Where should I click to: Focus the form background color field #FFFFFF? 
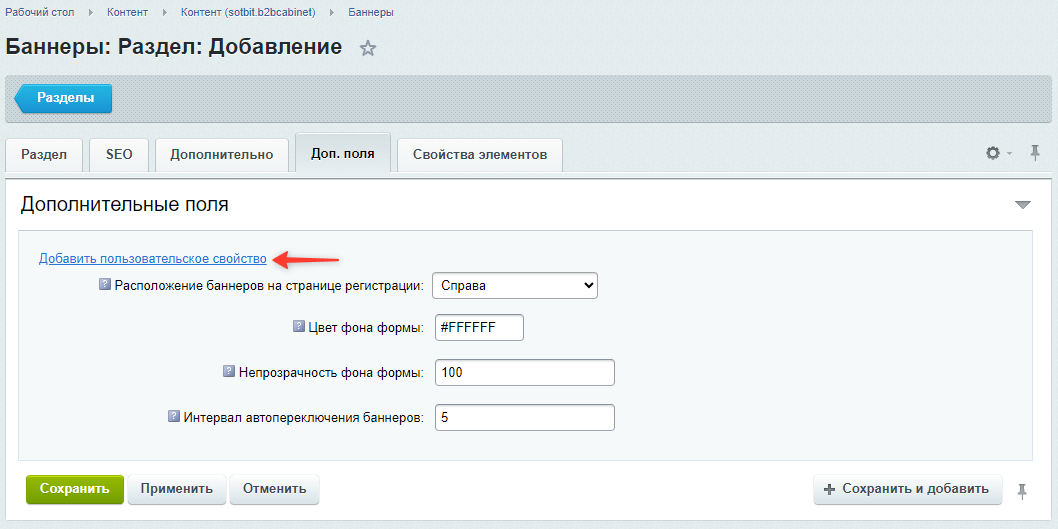[480, 328]
